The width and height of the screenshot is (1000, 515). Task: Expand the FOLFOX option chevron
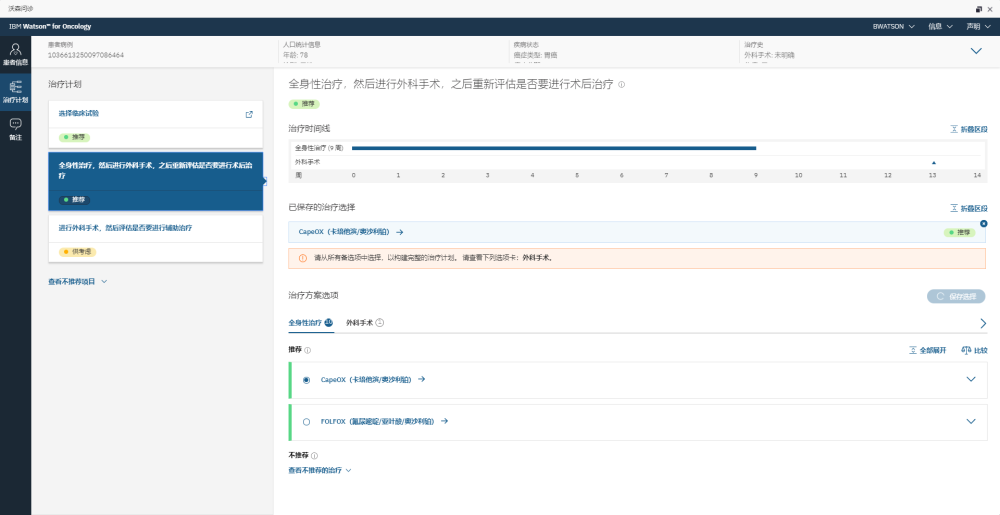point(970,422)
